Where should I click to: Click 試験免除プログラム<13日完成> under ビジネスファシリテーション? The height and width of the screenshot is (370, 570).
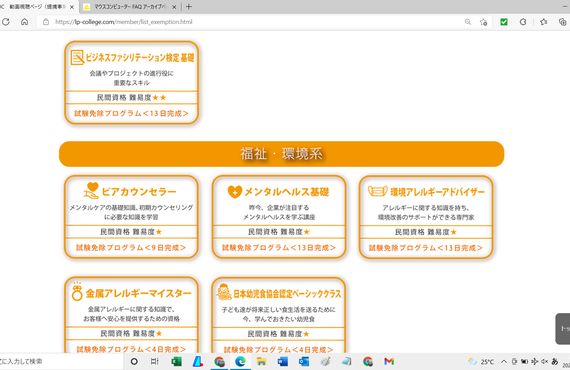132,113
